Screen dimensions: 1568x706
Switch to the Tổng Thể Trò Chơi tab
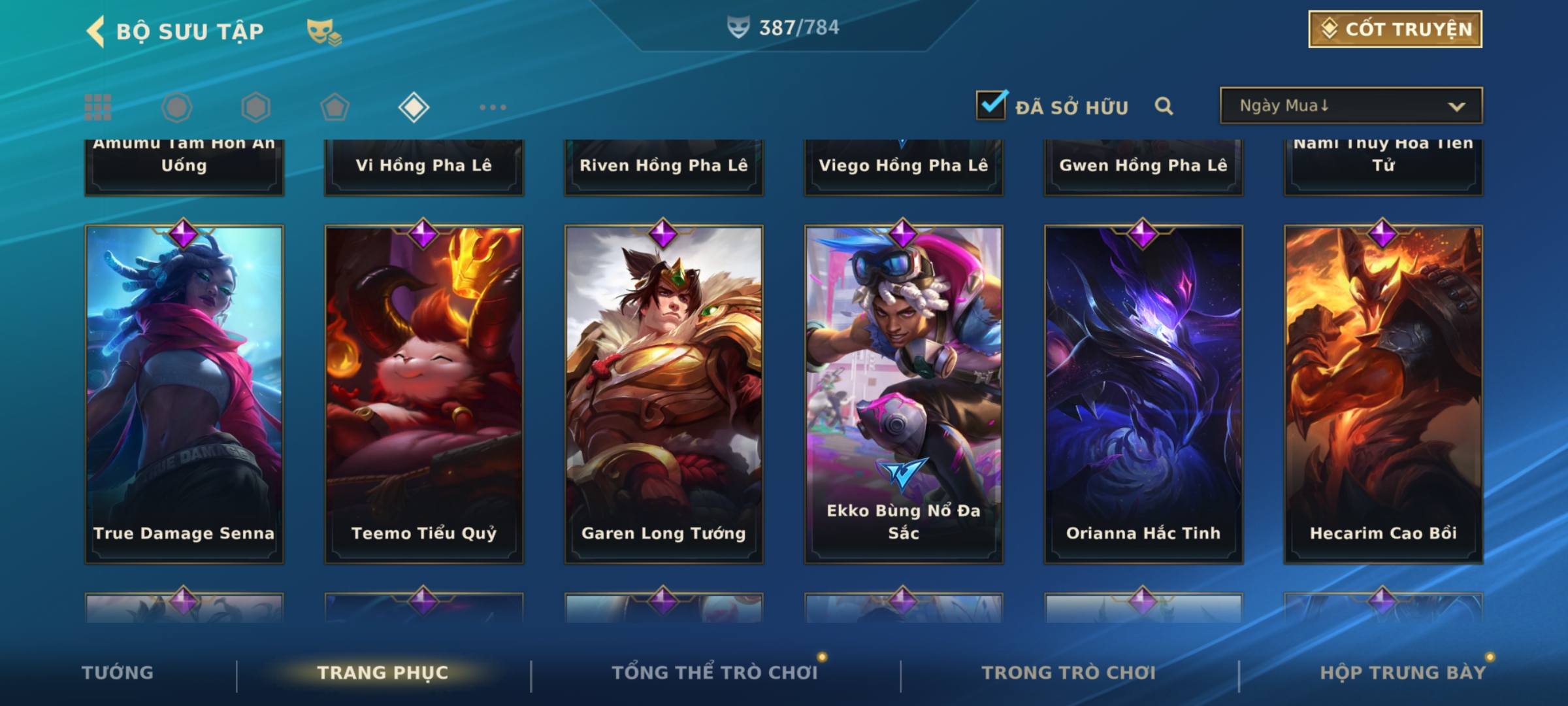pyautogui.click(x=715, y=673)
